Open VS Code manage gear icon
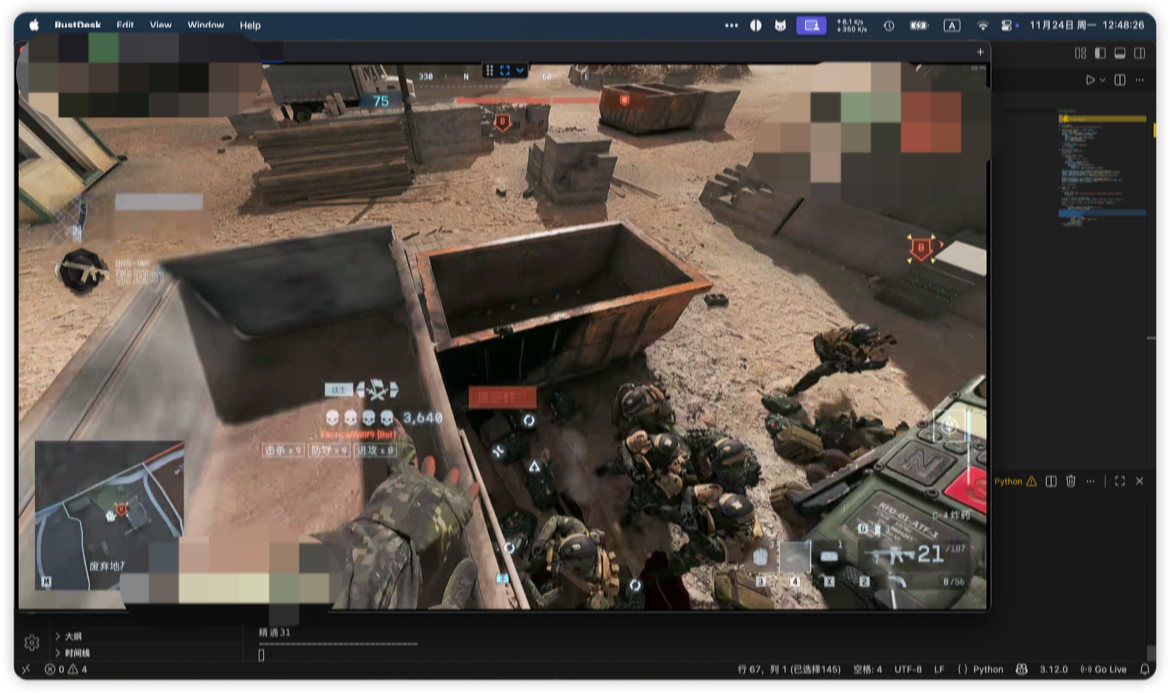Screen dimensions: 1170x693 pos(31,642)
